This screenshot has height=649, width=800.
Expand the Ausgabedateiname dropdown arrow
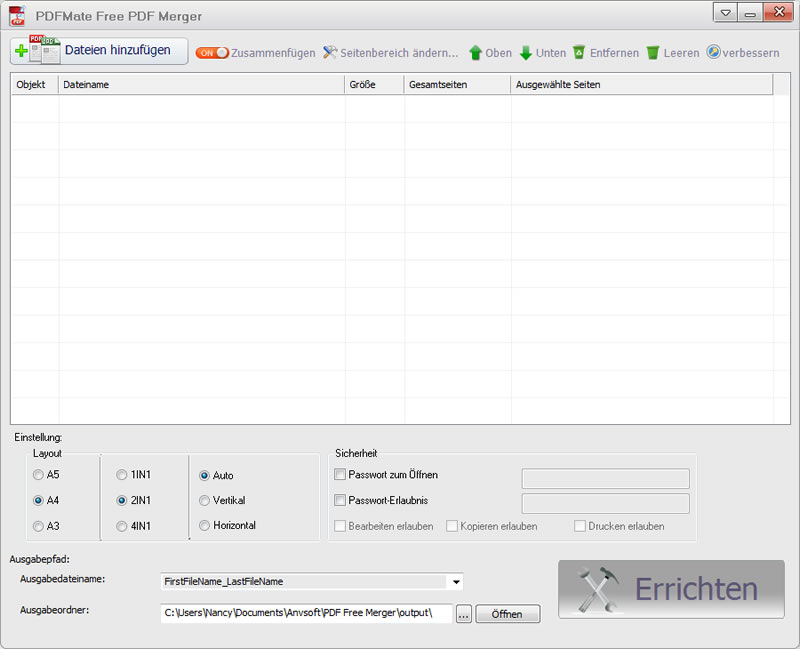tap(456, 582)
